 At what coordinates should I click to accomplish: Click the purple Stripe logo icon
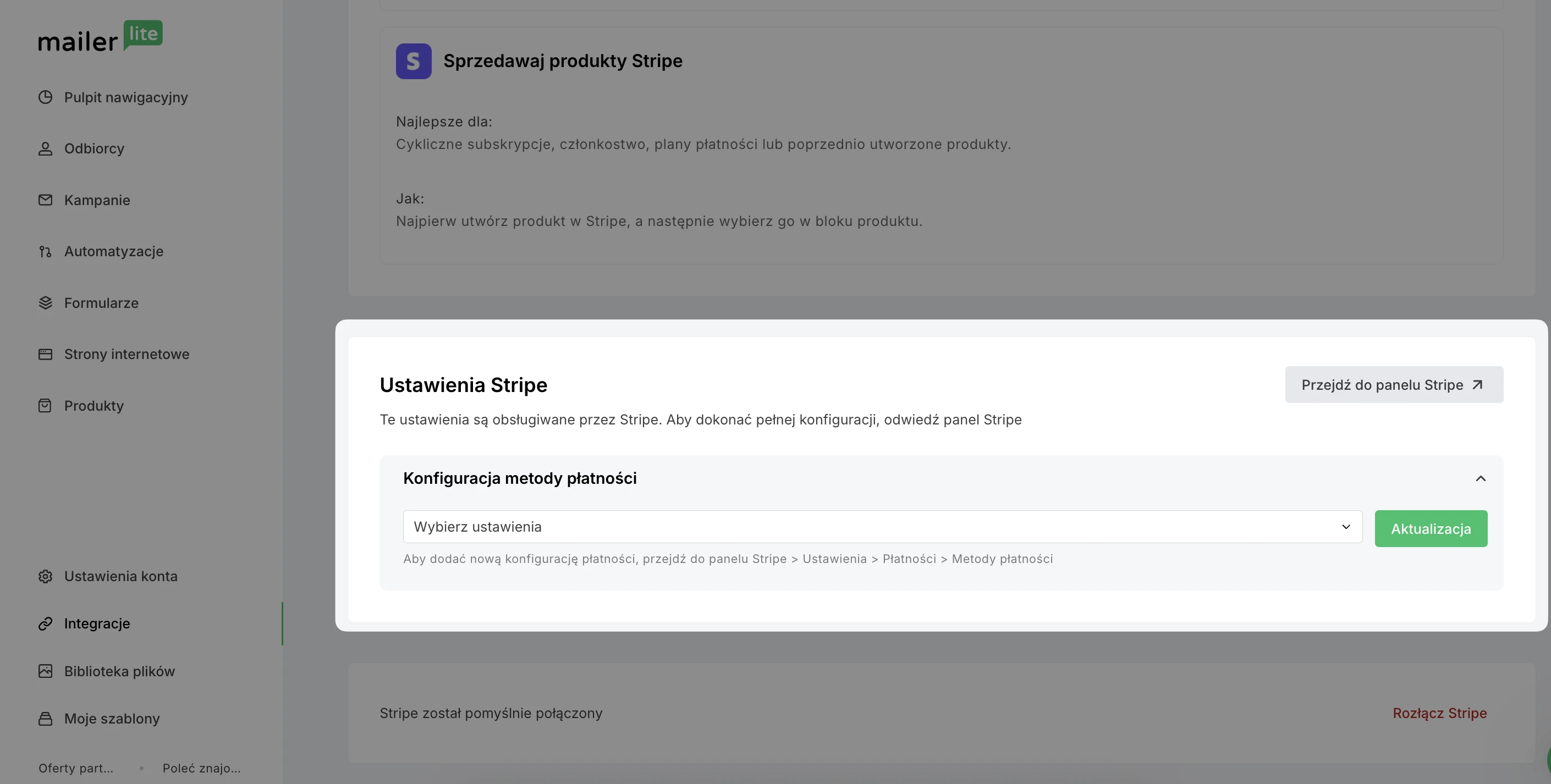[x=414, y=61]
